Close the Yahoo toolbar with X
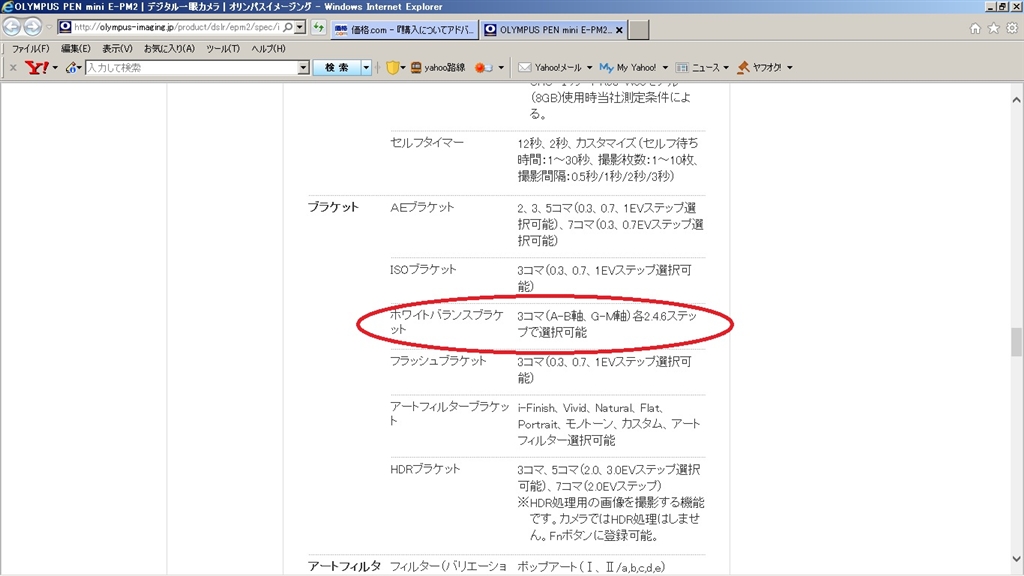This screenshot has width=1024, height=576. [x=12, y=67]
